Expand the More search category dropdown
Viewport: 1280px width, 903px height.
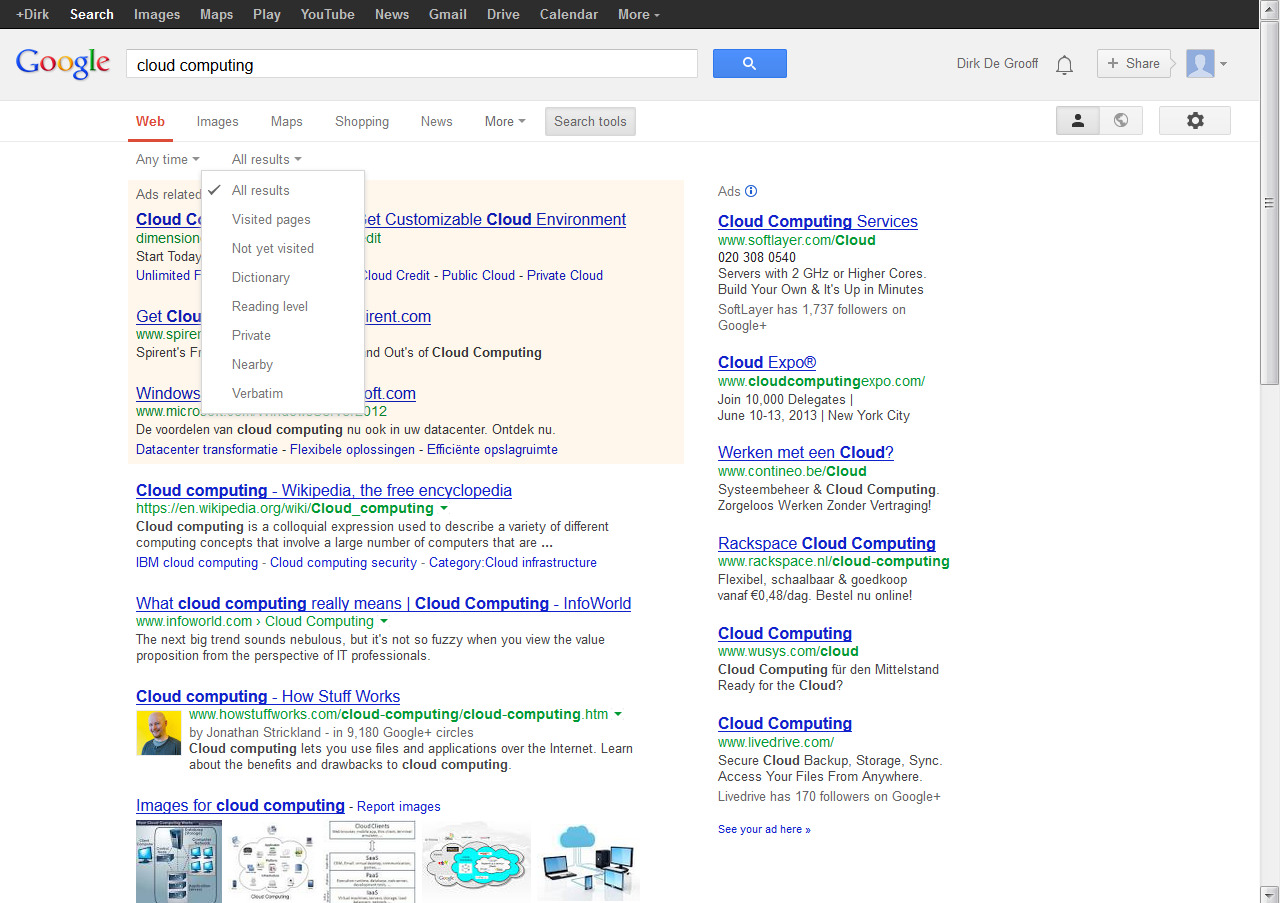[x=505, y=121]
